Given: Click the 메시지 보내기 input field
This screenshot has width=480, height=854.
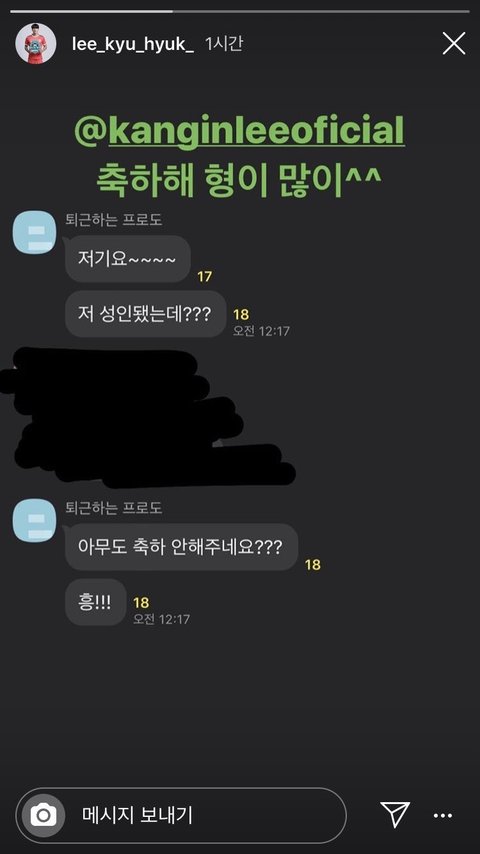Looking at the screenshot, I should pyautogui.click(x=181, y=815).
